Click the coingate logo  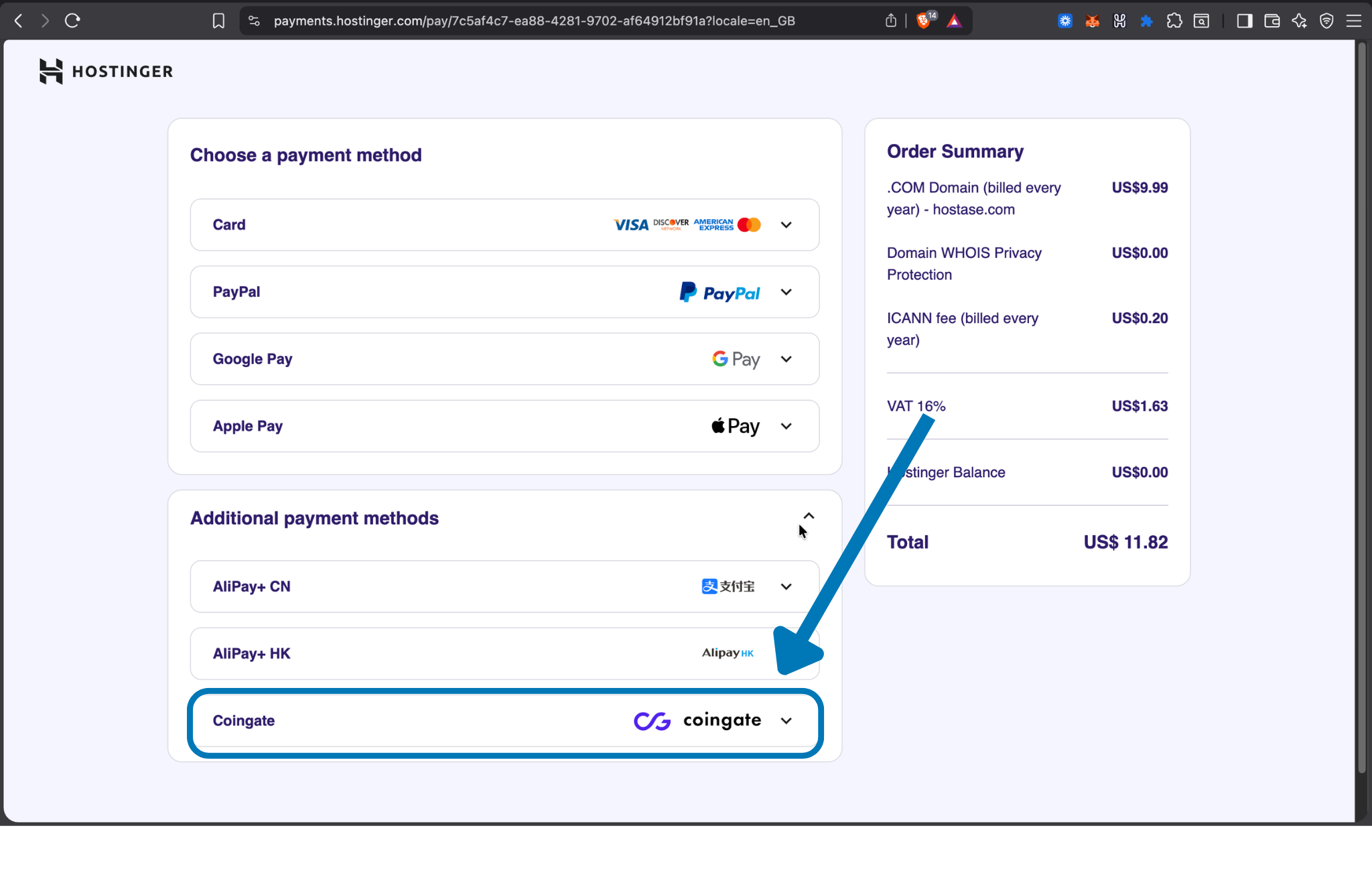tap(697, 721)
